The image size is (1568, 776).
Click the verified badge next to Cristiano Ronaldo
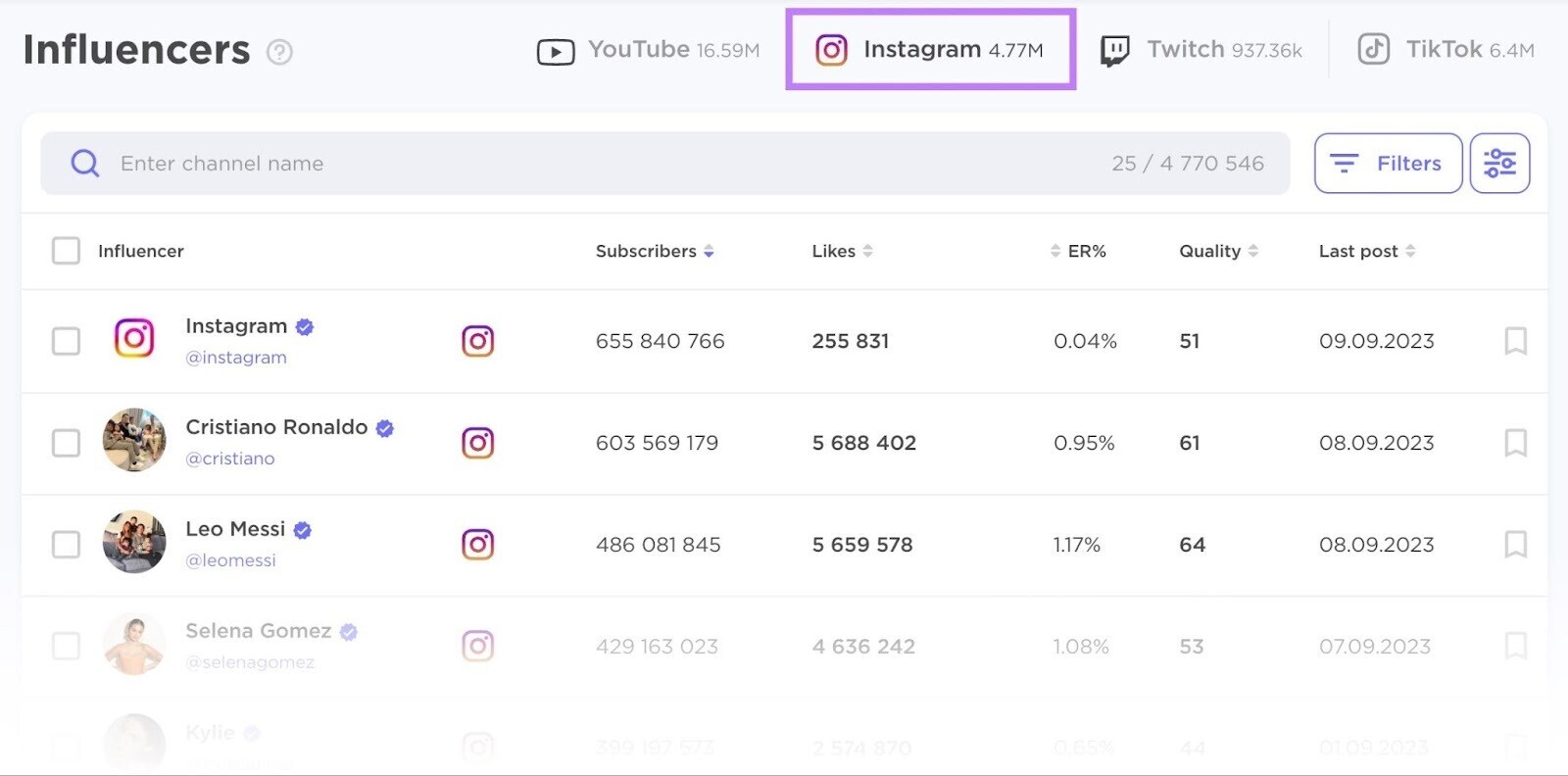(385, 428)
